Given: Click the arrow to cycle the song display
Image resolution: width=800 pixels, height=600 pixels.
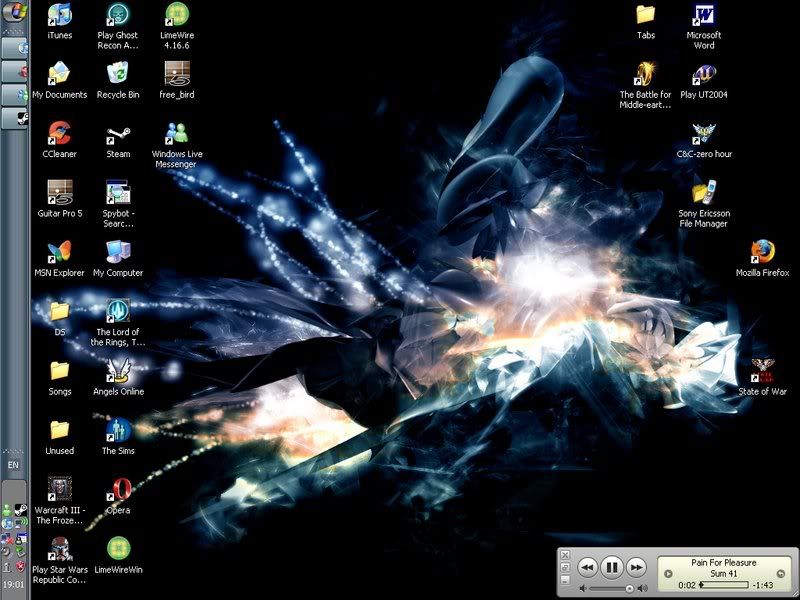Looking at the screenshot, I should point(668,572).
